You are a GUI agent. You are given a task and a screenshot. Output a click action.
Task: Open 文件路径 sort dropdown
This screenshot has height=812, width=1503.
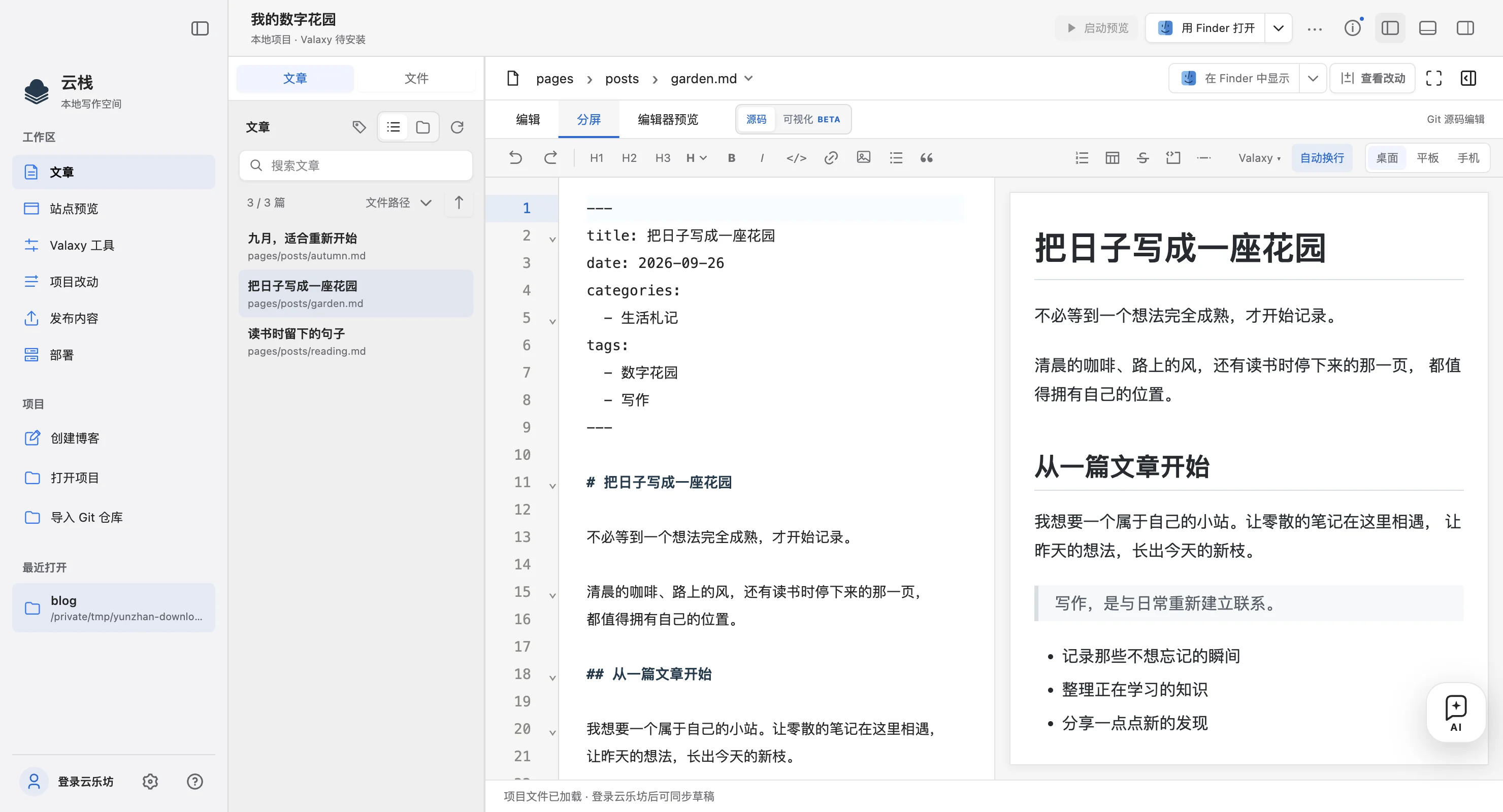point(399,202)
